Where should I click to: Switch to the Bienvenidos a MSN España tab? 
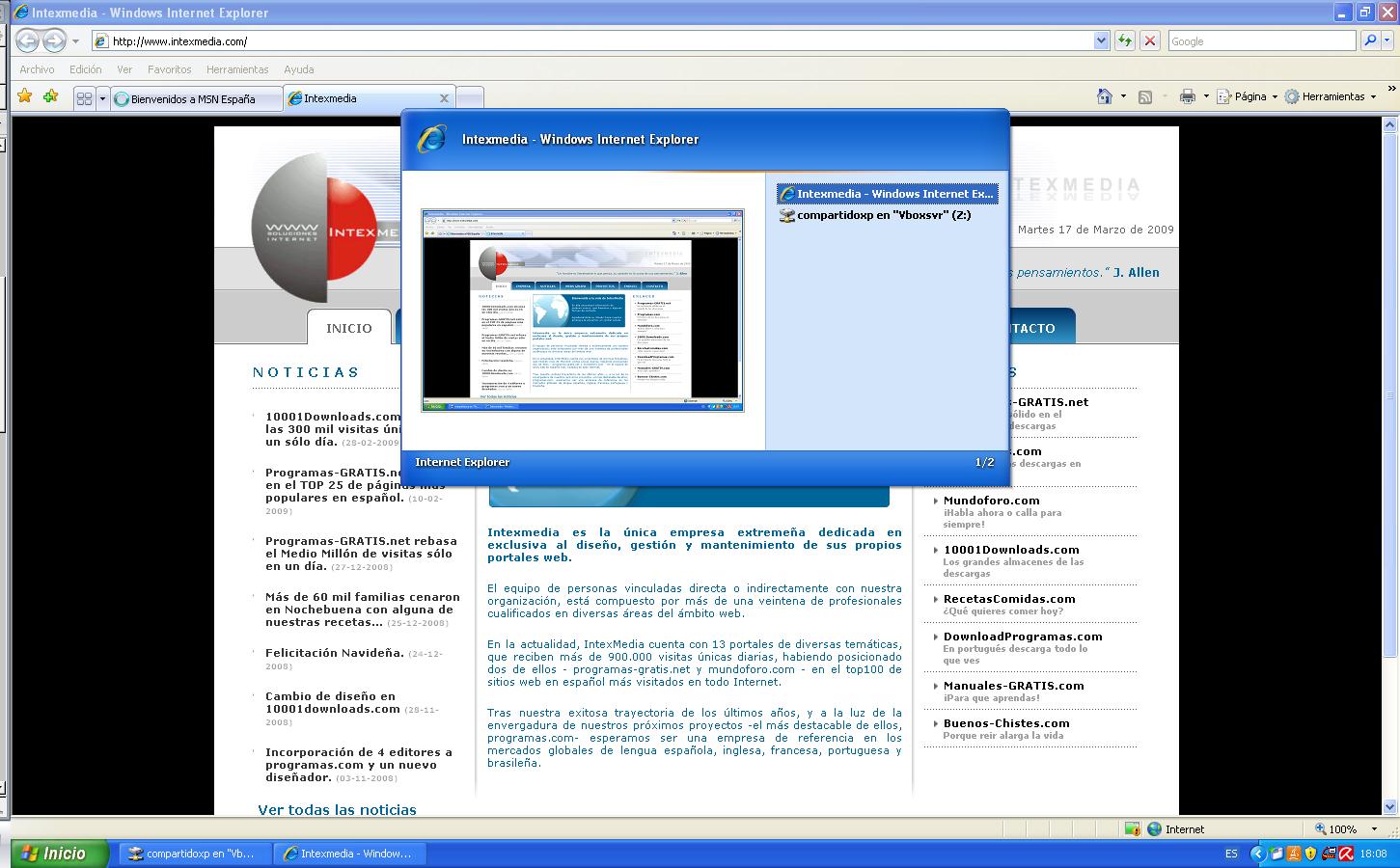[196, 98]
